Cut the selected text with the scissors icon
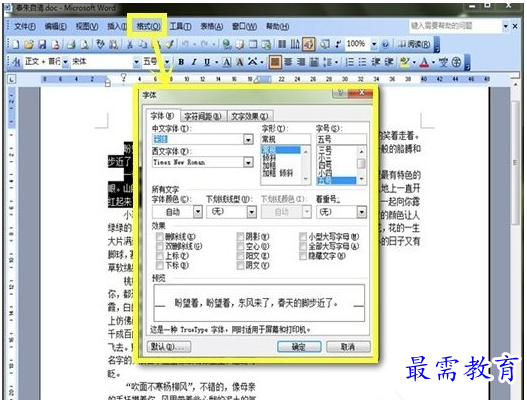The image size is (527, 400). [x=130, y=44]
